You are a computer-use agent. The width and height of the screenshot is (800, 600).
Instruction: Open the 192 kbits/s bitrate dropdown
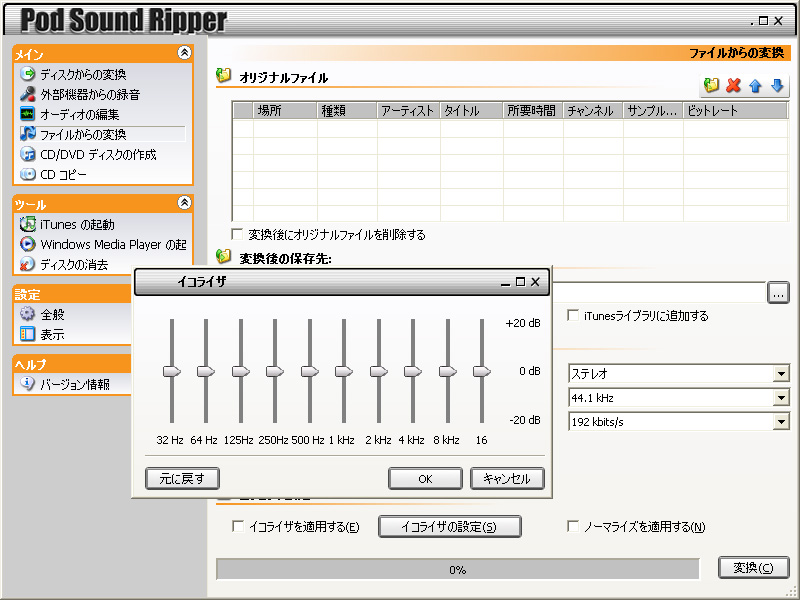pos(780,422)
